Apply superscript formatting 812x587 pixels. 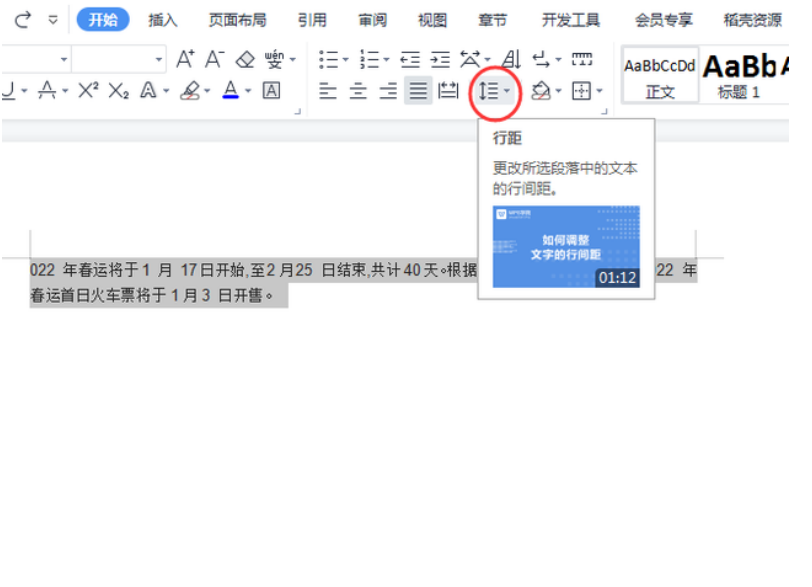(88, 92)
